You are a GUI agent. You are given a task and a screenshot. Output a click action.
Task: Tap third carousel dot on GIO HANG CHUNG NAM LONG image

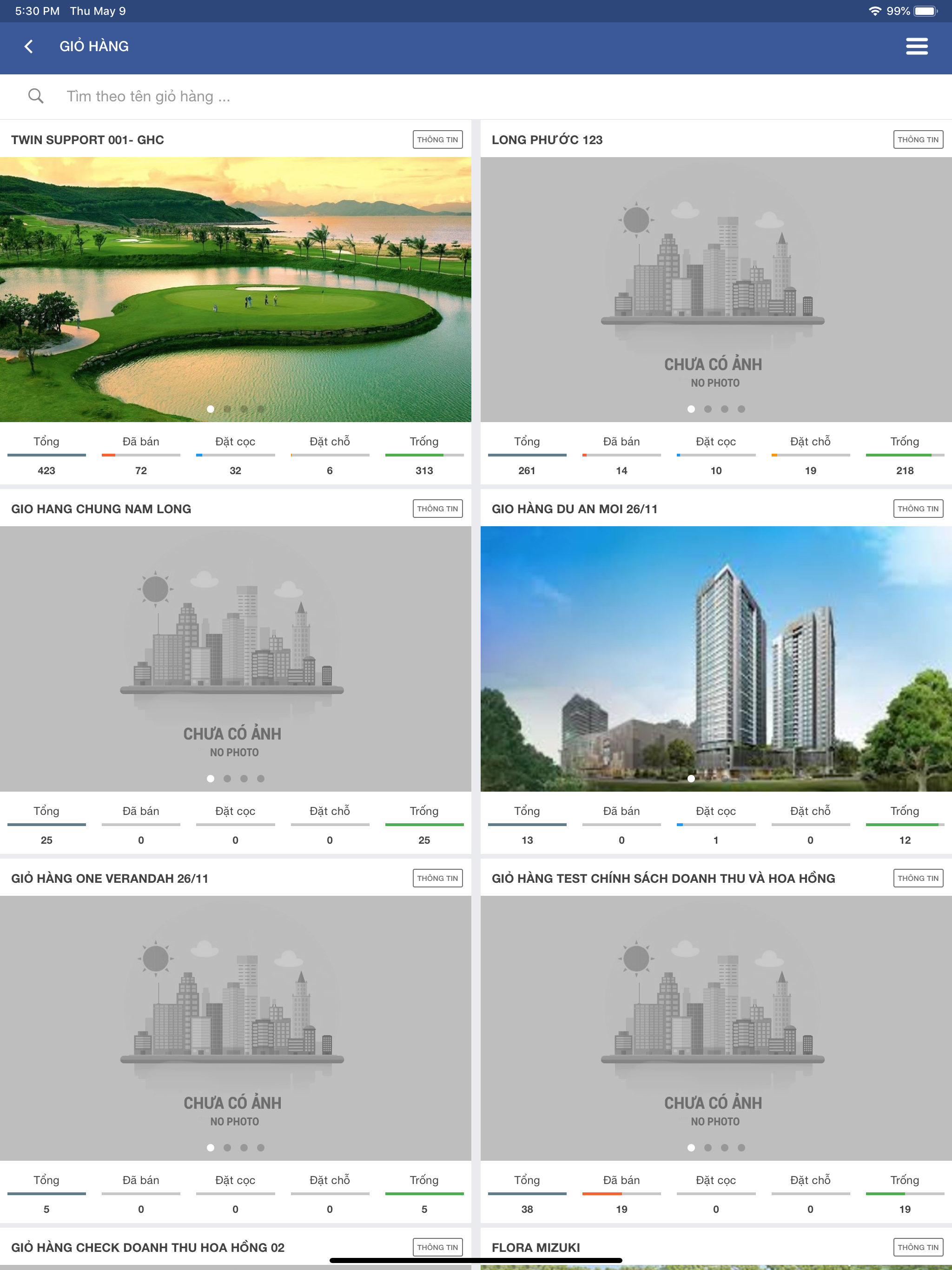click(x=244, y=779)
